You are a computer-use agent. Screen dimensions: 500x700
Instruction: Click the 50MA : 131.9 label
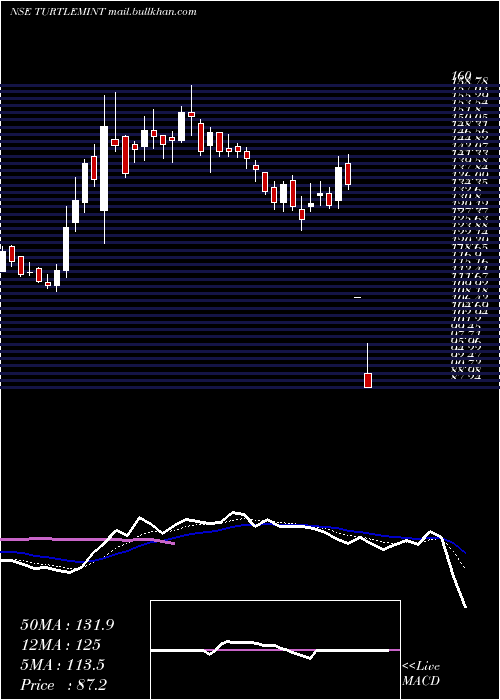[x=67, y=625]
